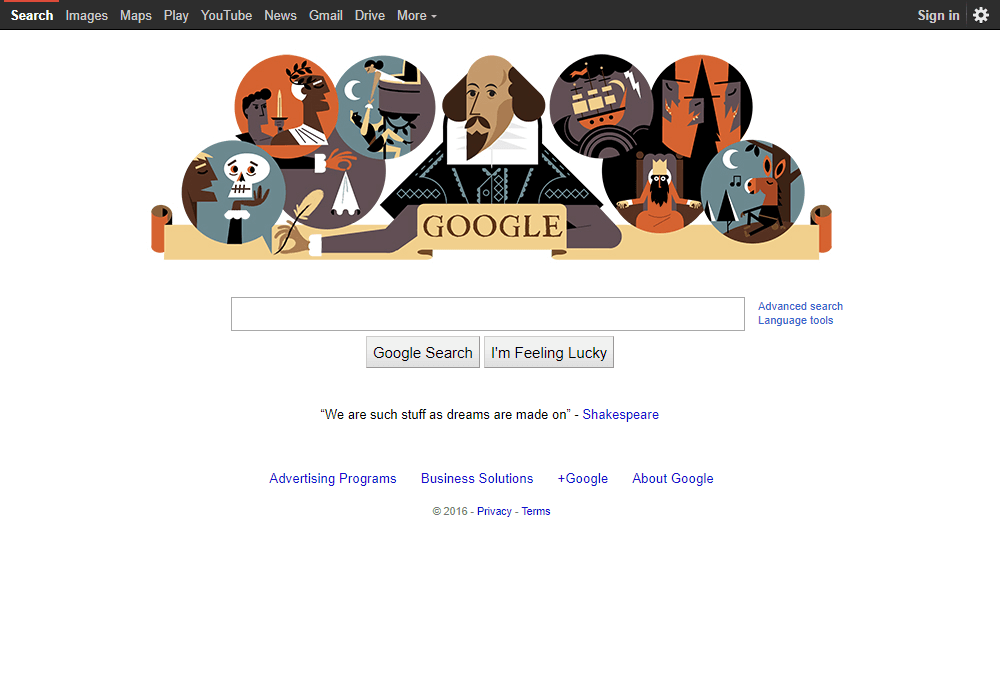Focus the search input box

[x=488, y=314]
